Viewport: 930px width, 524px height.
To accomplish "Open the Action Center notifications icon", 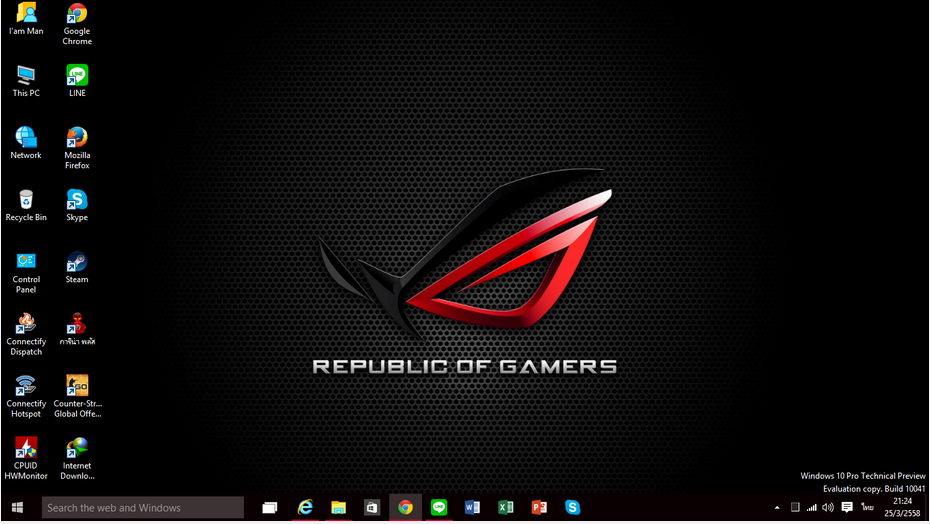I will pyautogui.click(x=847, y=507).
